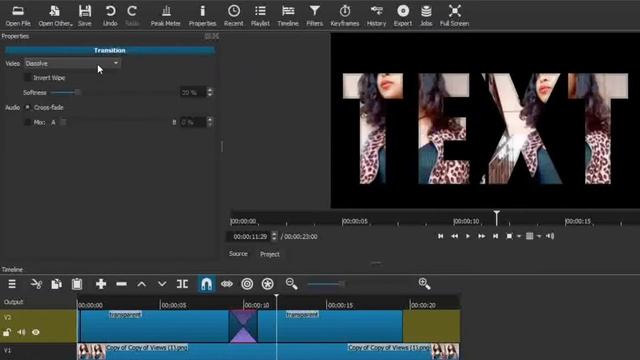
Task: Open File from the main toolbar
Action: tap(18, 16)
